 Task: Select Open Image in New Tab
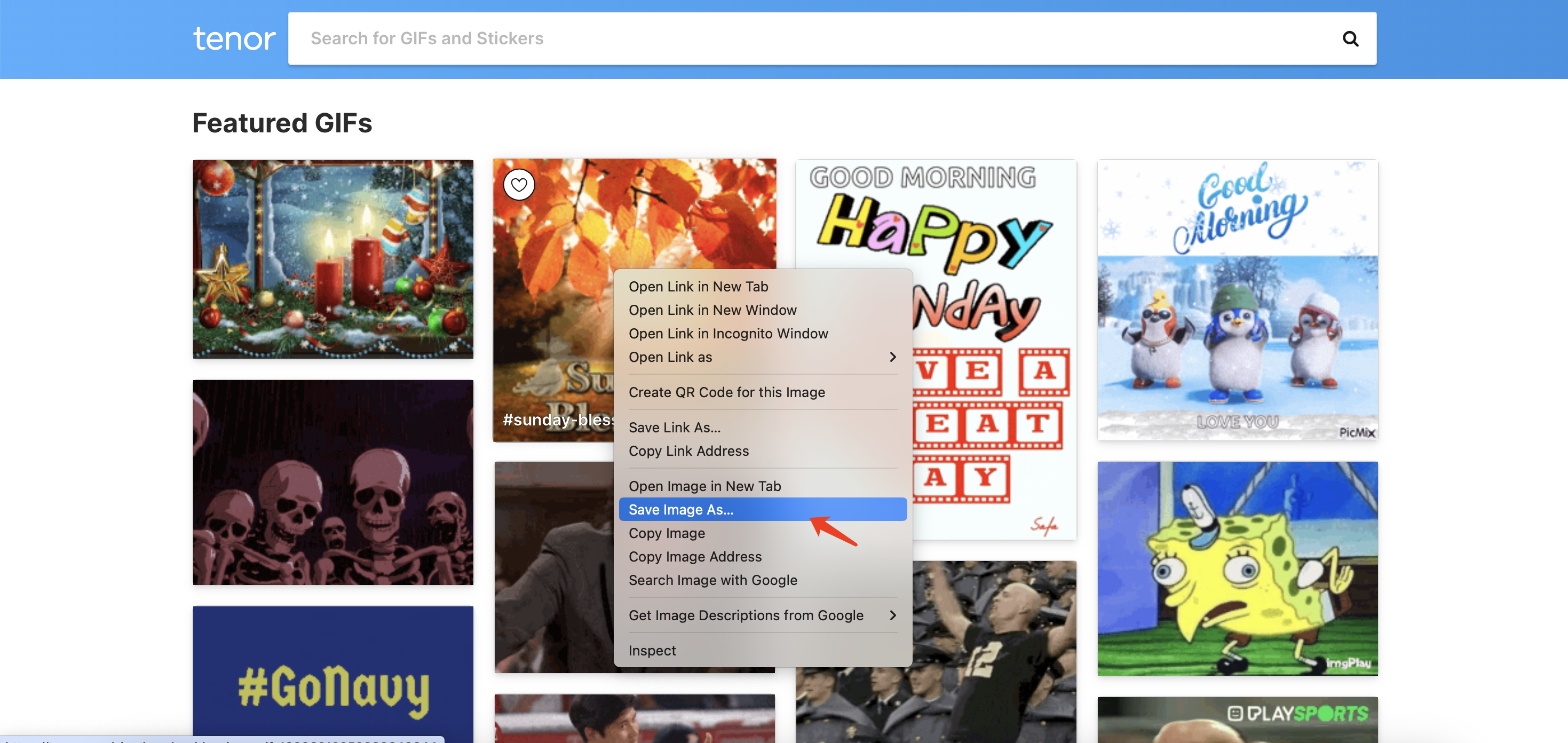point(704,486)
